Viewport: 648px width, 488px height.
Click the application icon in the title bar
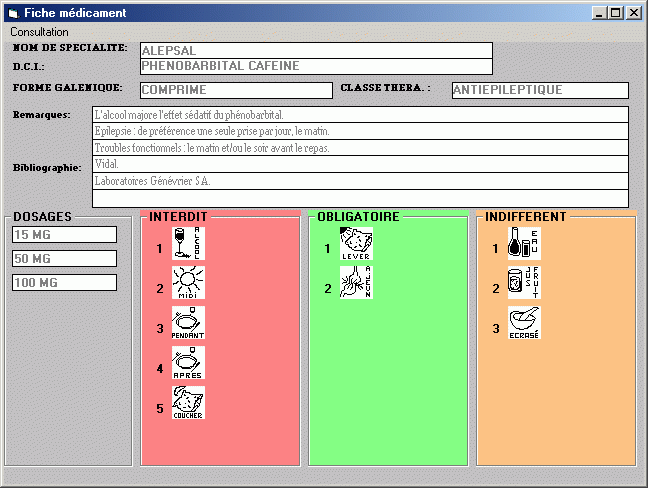pyautogui.click(x=14, y=13)
